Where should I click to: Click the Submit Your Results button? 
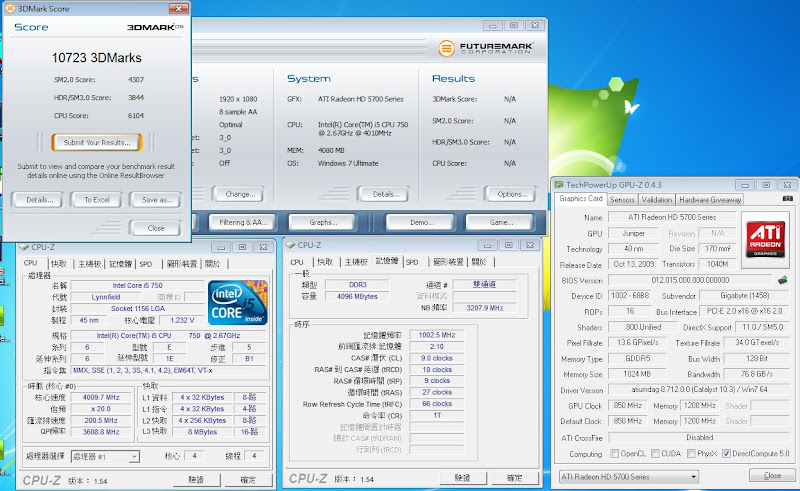click(97, 142)
